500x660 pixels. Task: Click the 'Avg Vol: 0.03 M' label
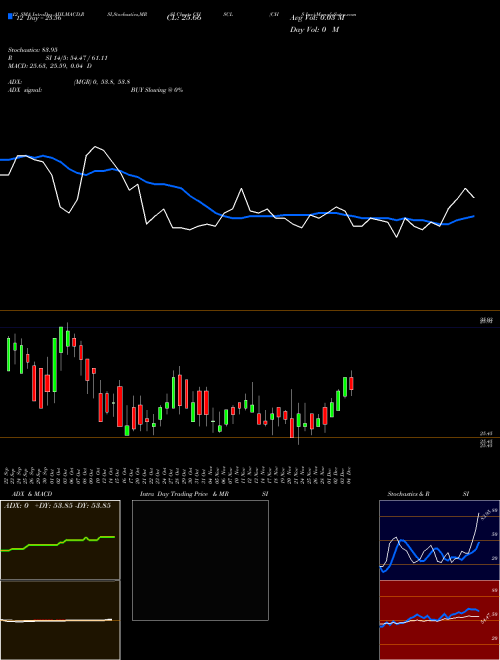pos(317,18)
